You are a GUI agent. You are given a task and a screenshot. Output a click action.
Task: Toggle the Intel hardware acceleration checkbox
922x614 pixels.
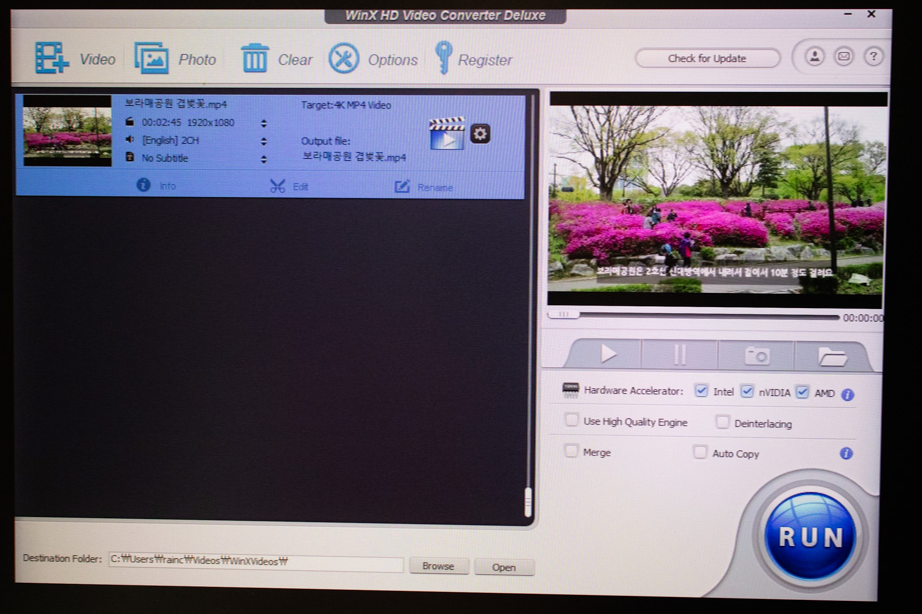[x=701, y=391]
